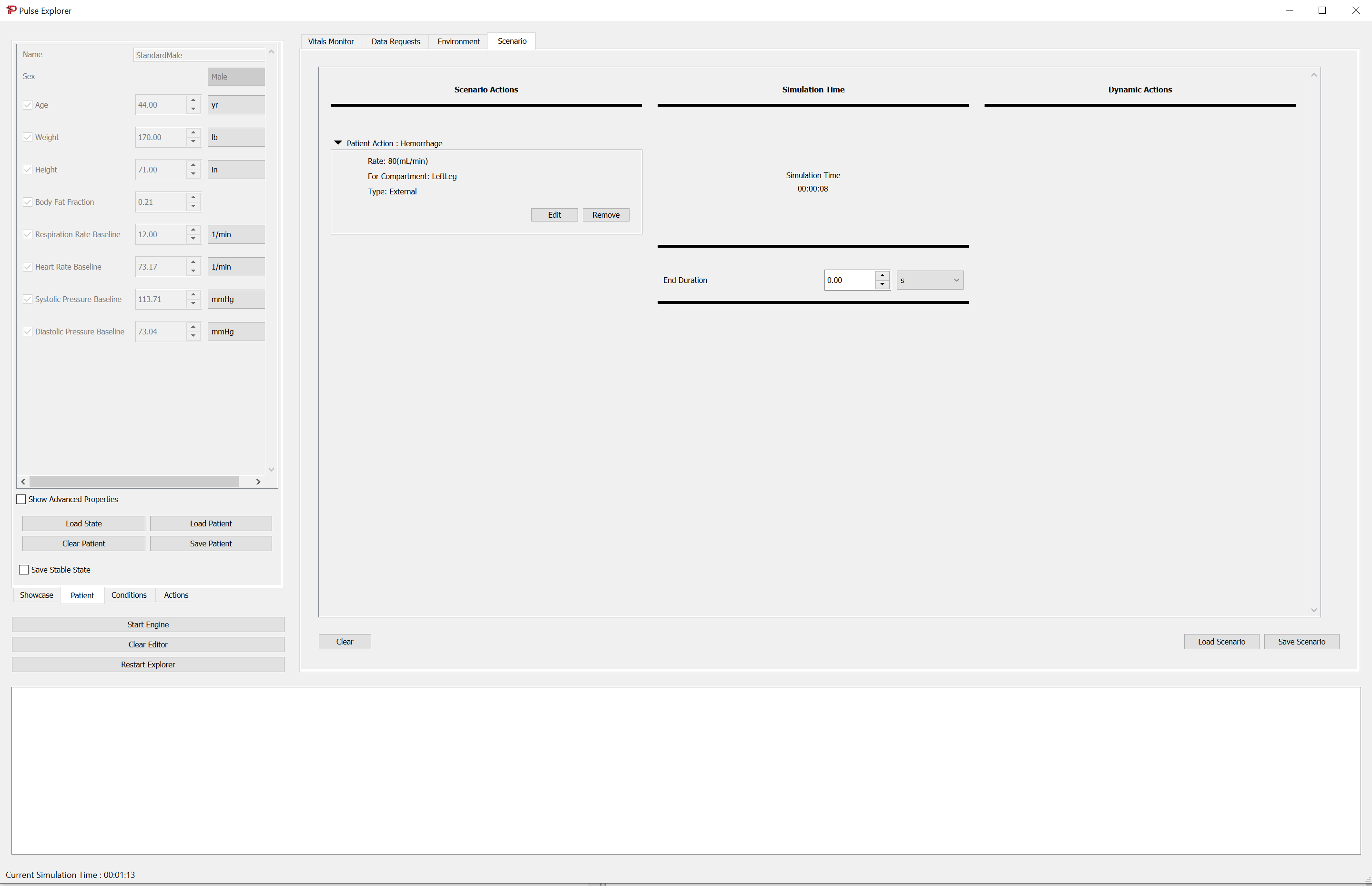Enable Show Advanced Properties

(x=21, y=499)
